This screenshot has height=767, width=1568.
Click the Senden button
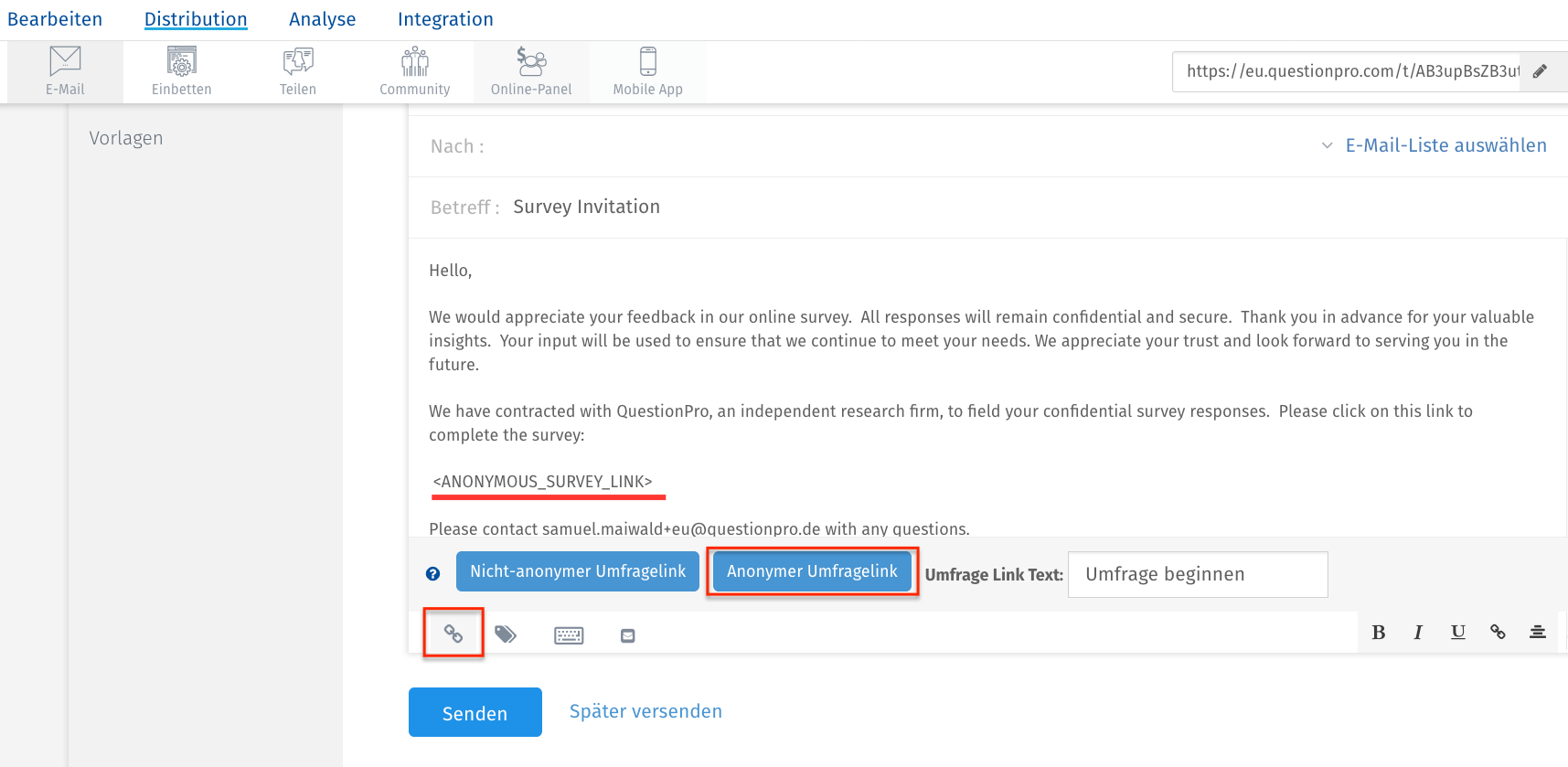(475, 712)
